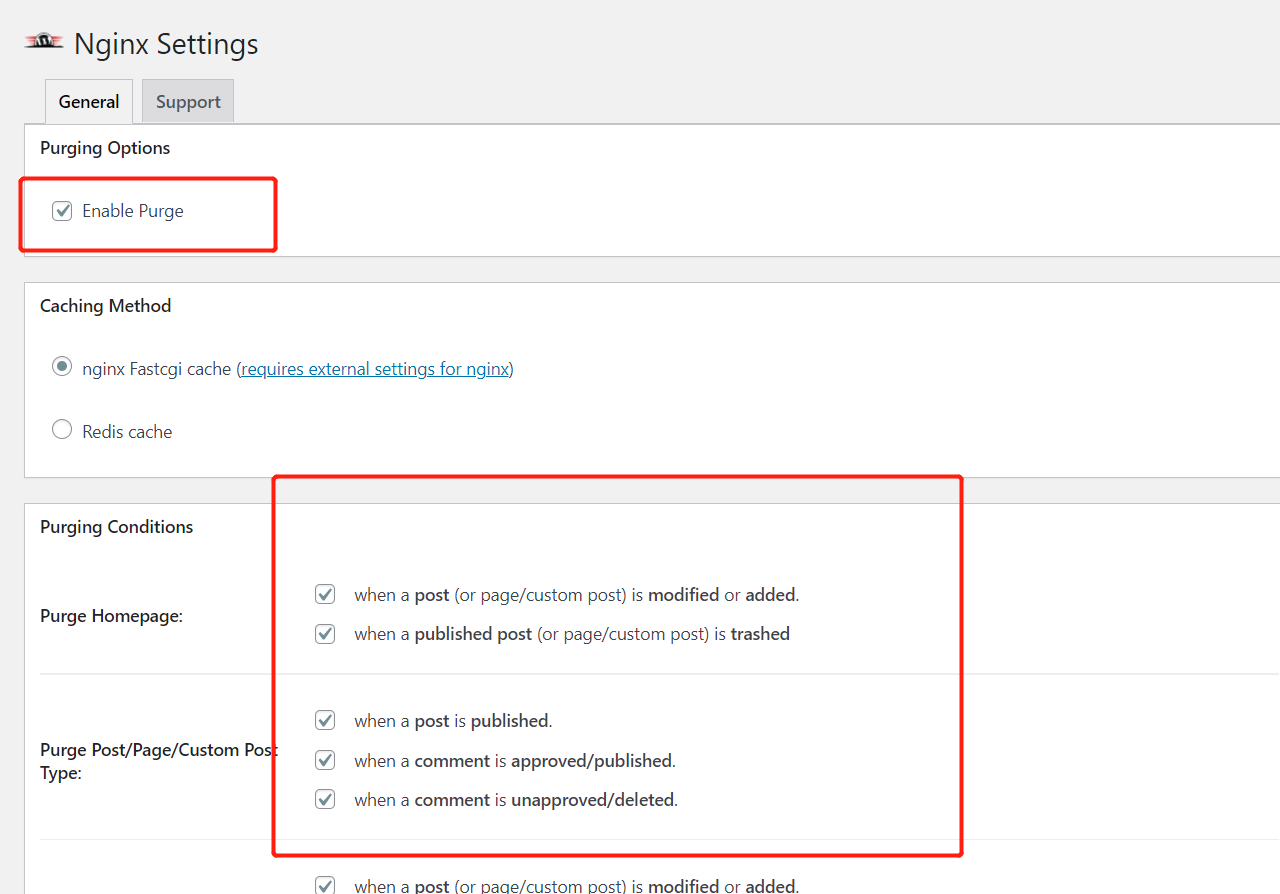1280x894 pixels.
Task: Click the Nginx Settings page heading
Action: click(166, 44)
